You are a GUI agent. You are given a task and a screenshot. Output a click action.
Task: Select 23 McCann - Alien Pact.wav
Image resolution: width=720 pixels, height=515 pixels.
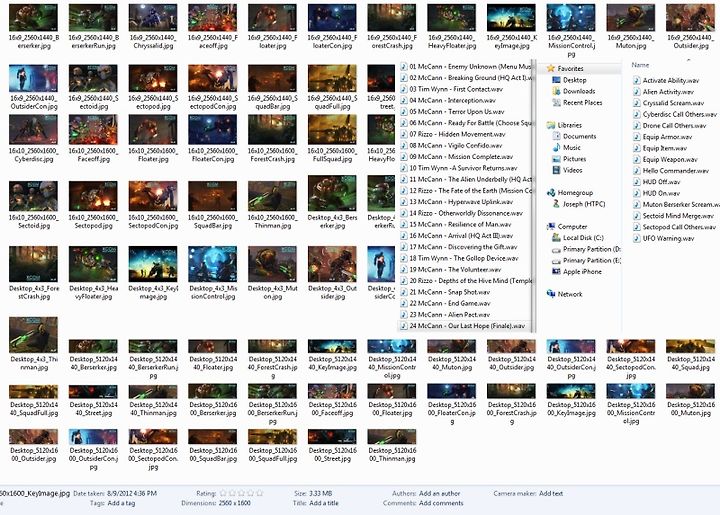tap(445, 314)
